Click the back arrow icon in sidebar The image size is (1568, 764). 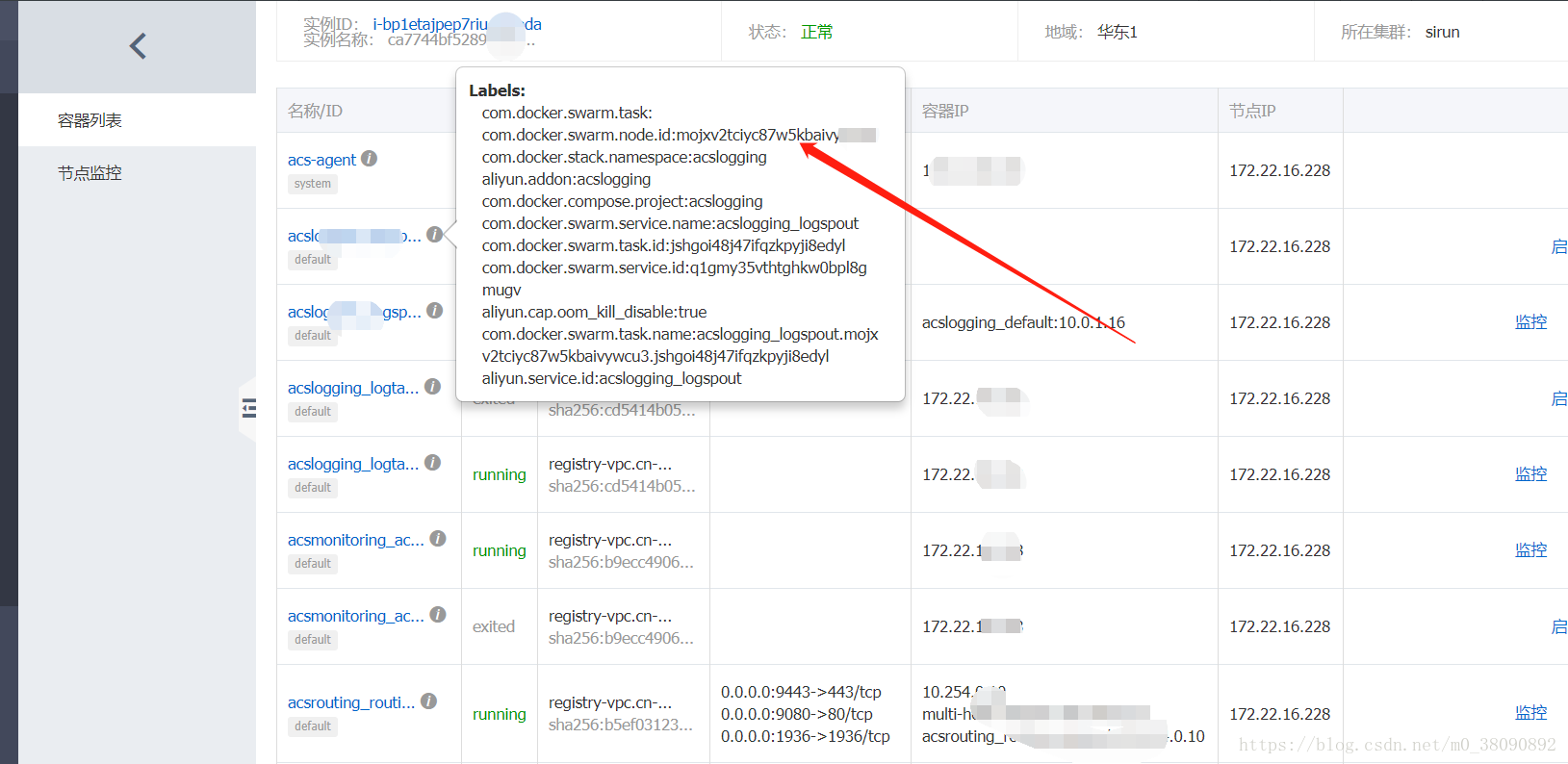[x=138, y=46]
